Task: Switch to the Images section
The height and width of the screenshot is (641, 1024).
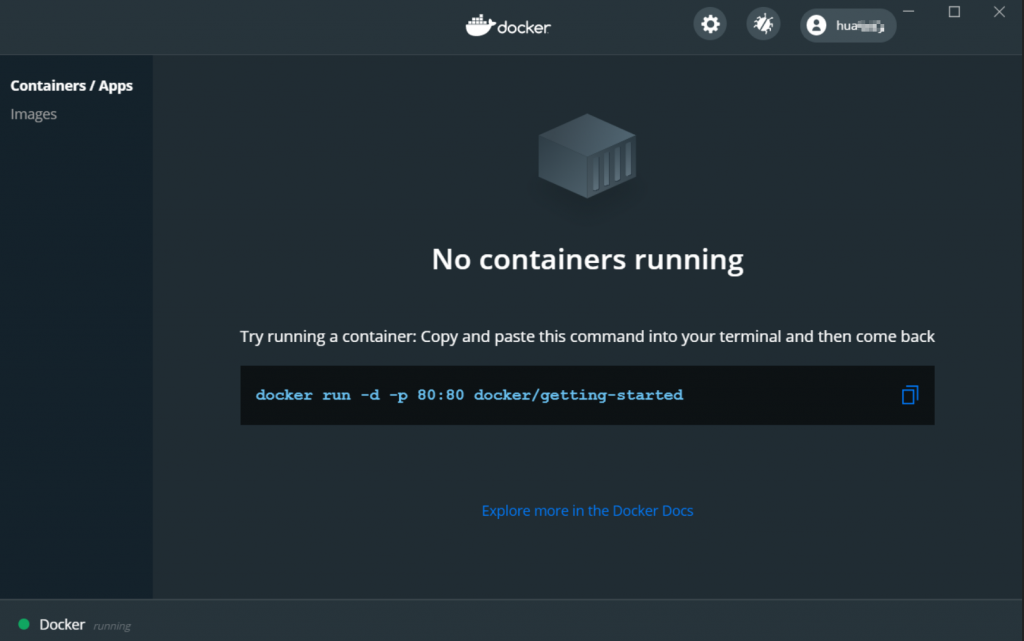Action: coord(34,114)
